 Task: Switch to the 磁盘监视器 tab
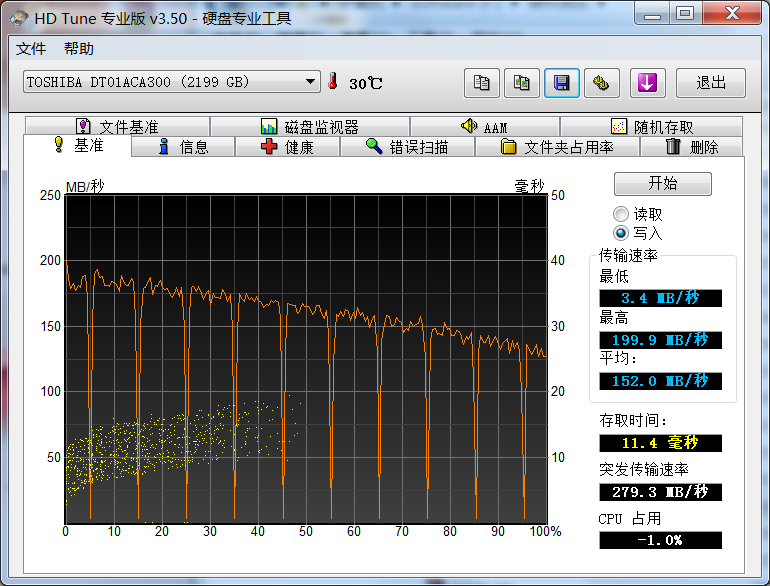pos(310,127)
